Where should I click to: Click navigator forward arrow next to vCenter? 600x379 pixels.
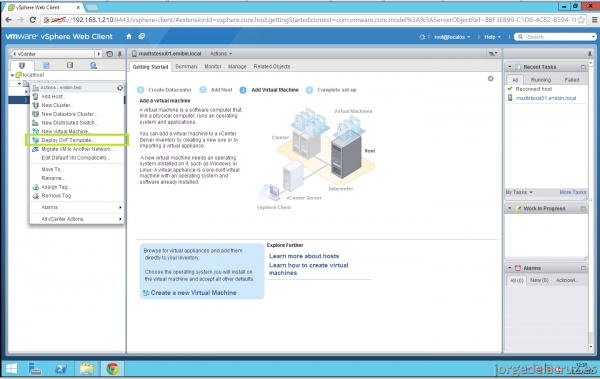(x=99, y=54)
